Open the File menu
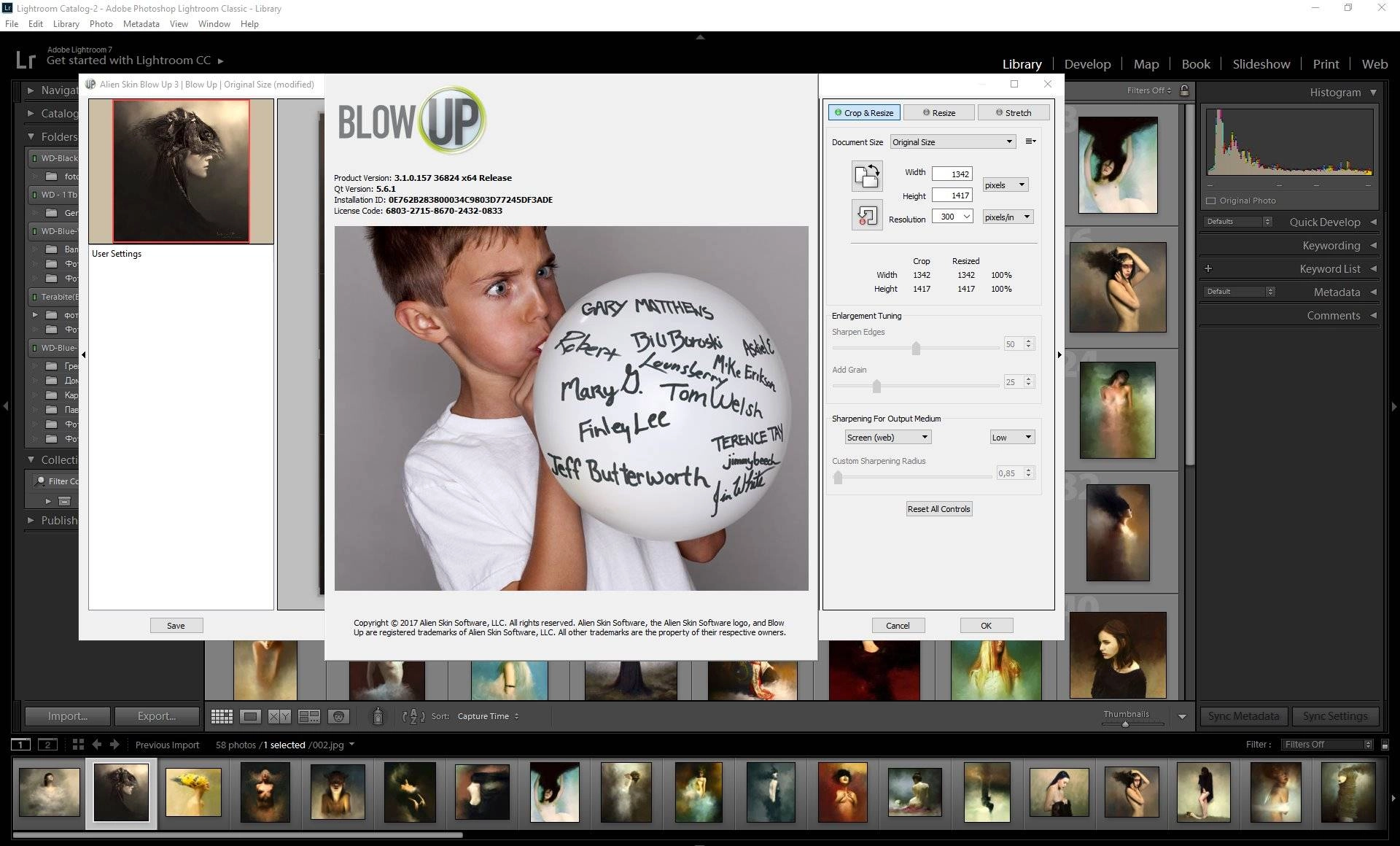The width and height of the screenshot is (1400, 846). tap(12, 23)
